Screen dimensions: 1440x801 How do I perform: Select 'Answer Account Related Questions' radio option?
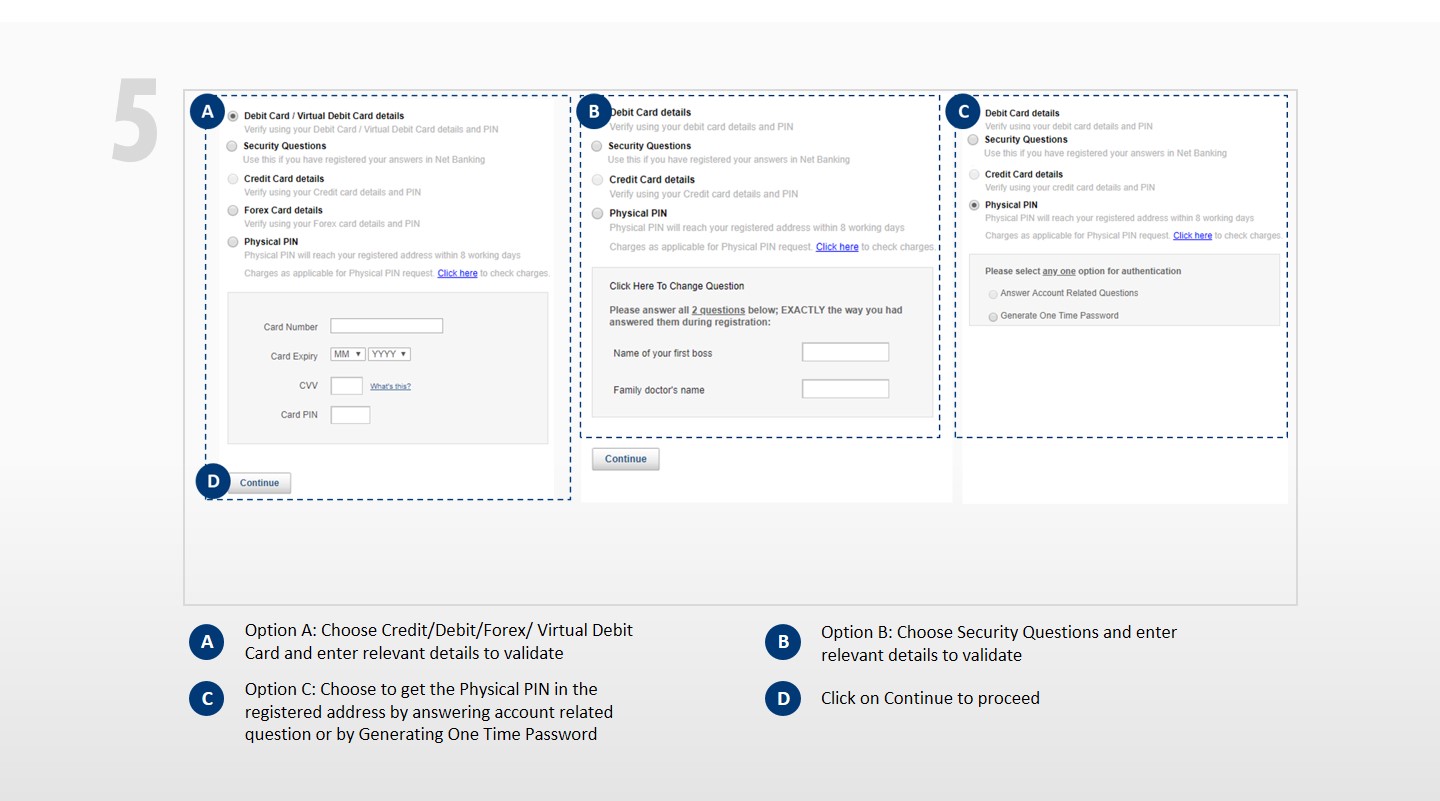coord(993,294)
